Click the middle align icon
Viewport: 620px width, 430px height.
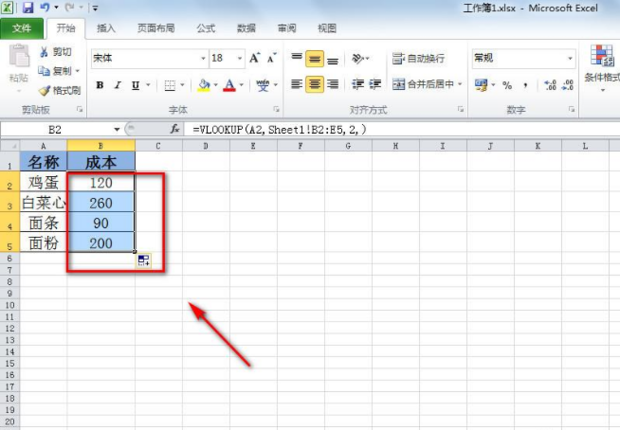pos(314,59)
